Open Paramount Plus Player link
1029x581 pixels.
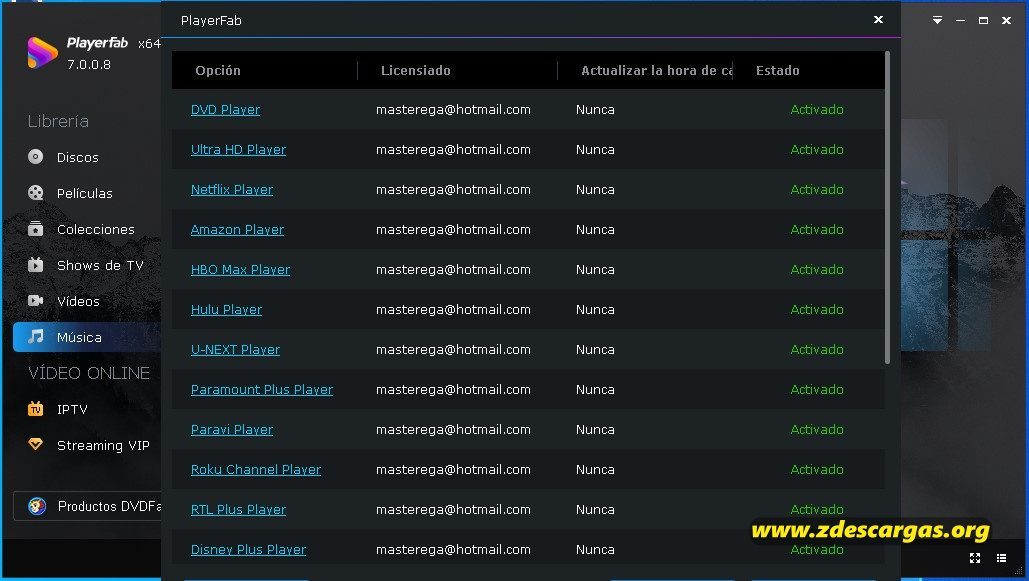pyautogui.click(x=262, y=390)
